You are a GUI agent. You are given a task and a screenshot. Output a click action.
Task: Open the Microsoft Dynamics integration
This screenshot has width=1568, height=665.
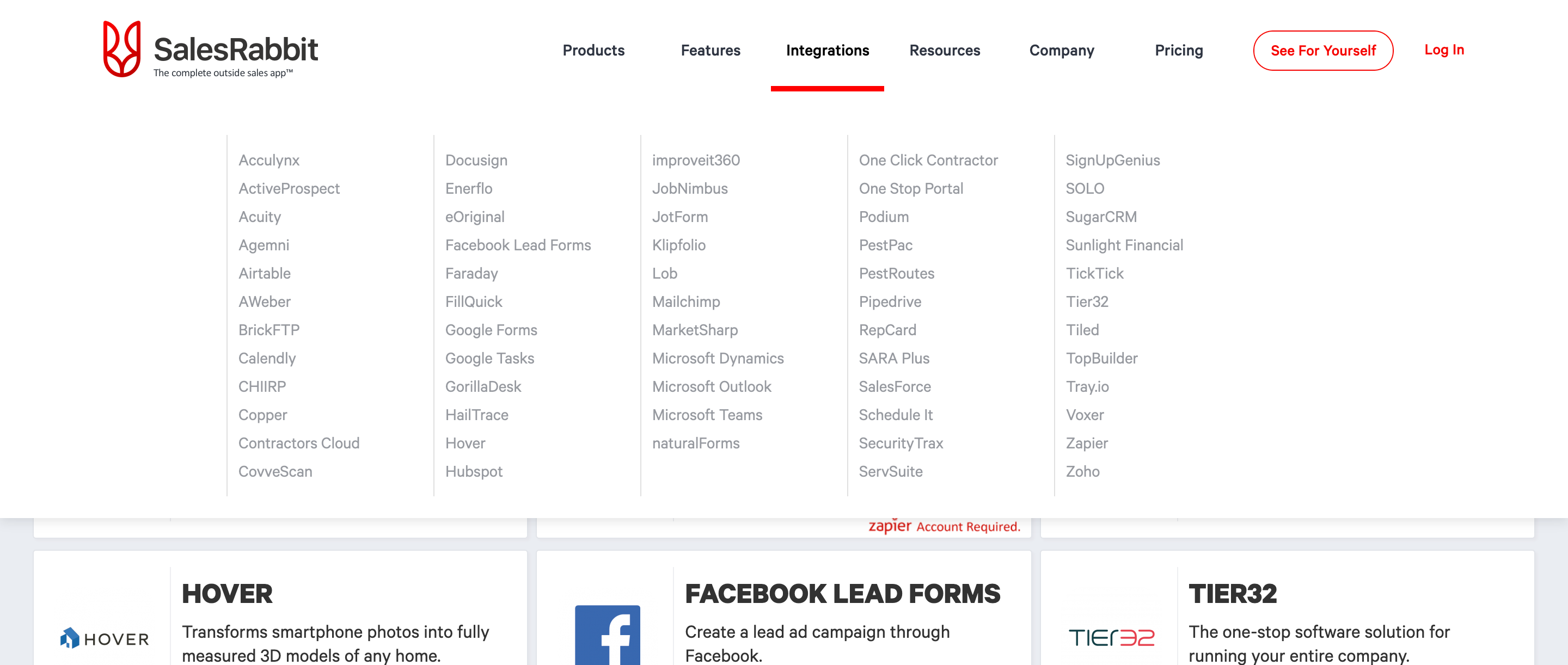[x=718, y=359]
